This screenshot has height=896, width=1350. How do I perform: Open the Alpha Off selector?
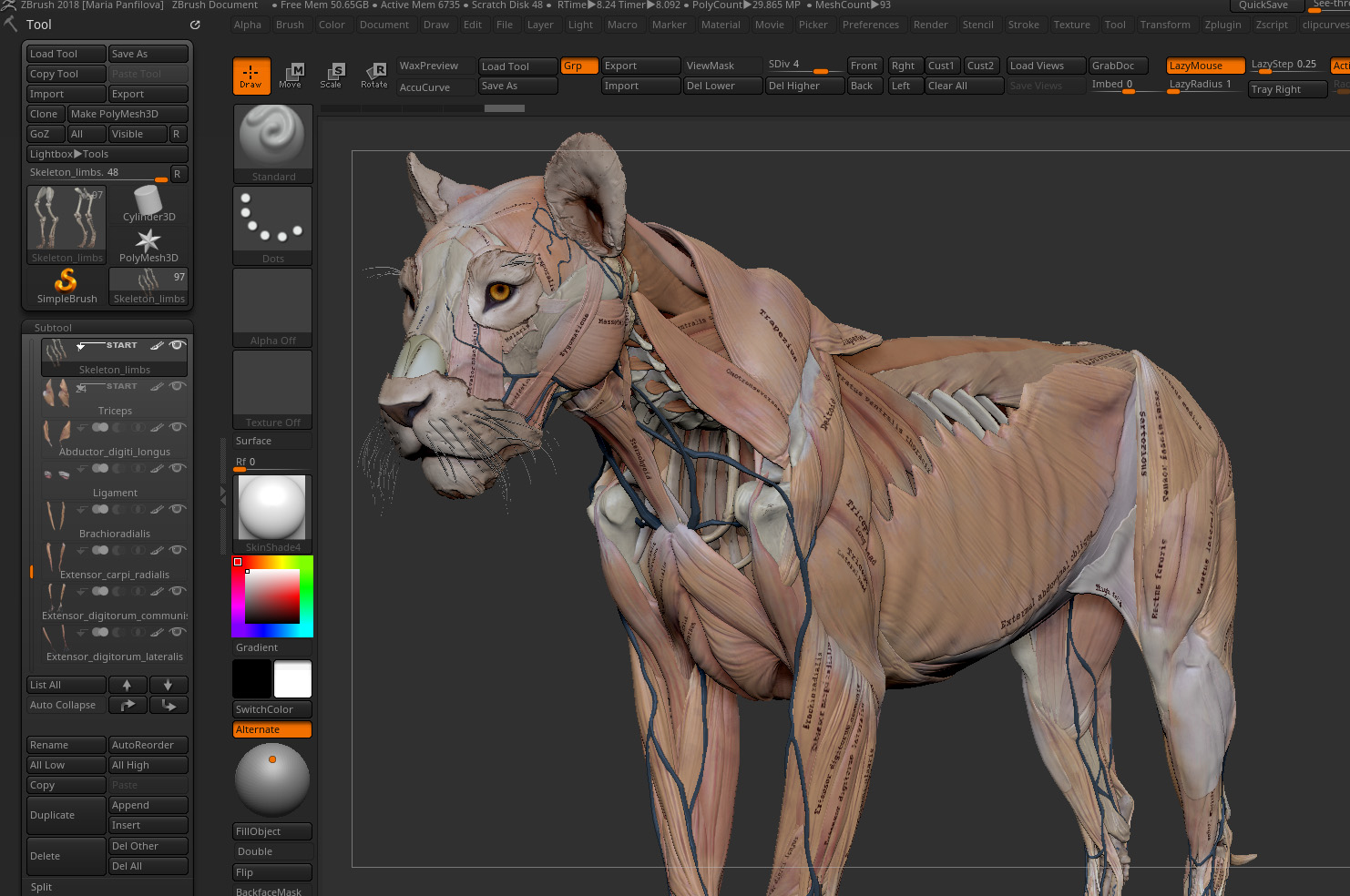(x=272, y=308)
